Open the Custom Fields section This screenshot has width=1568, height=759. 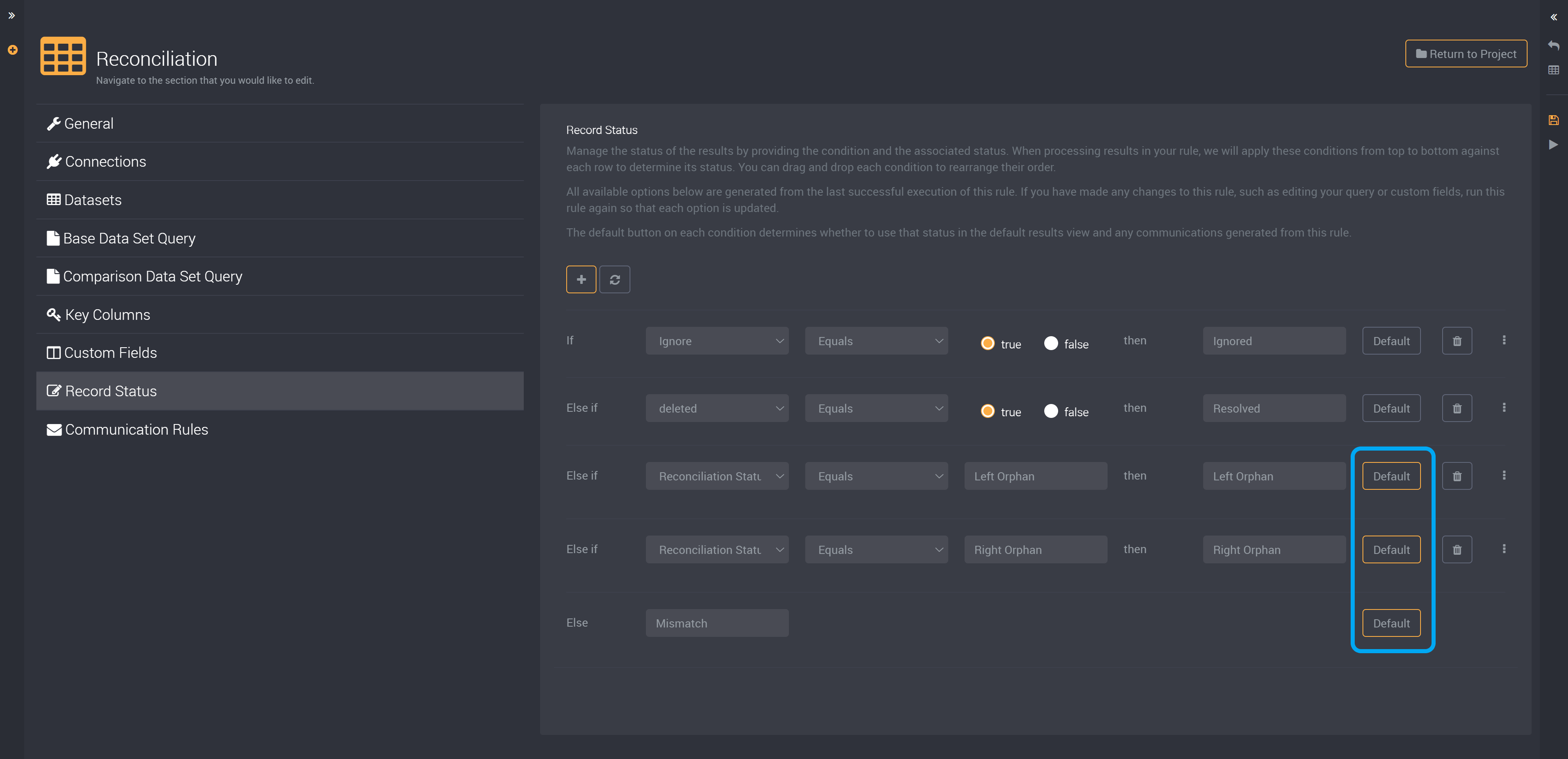click(x=280, y=353)
